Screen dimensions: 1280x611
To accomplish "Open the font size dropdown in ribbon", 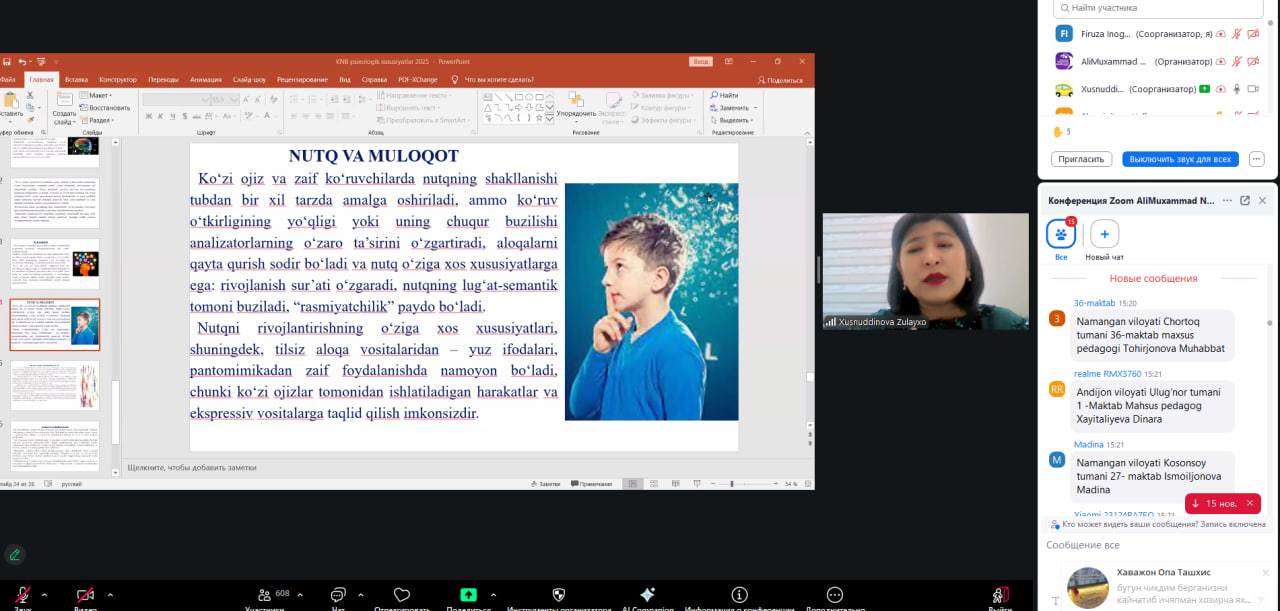I will click(234, 100).
